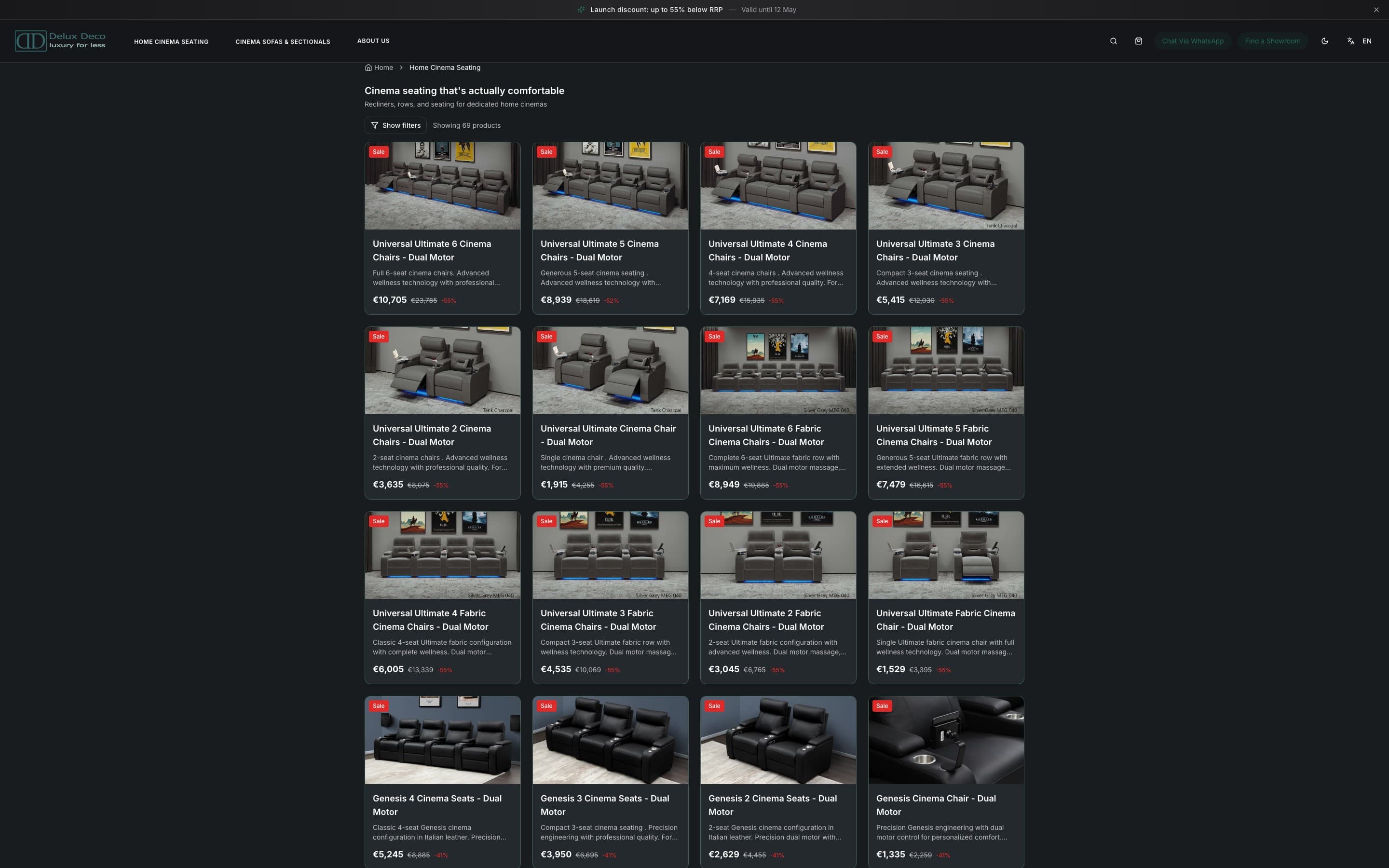Screen dimensions: 1389x868
Task: Click Find a Showroom
Action: click(x=1272, y=41)
